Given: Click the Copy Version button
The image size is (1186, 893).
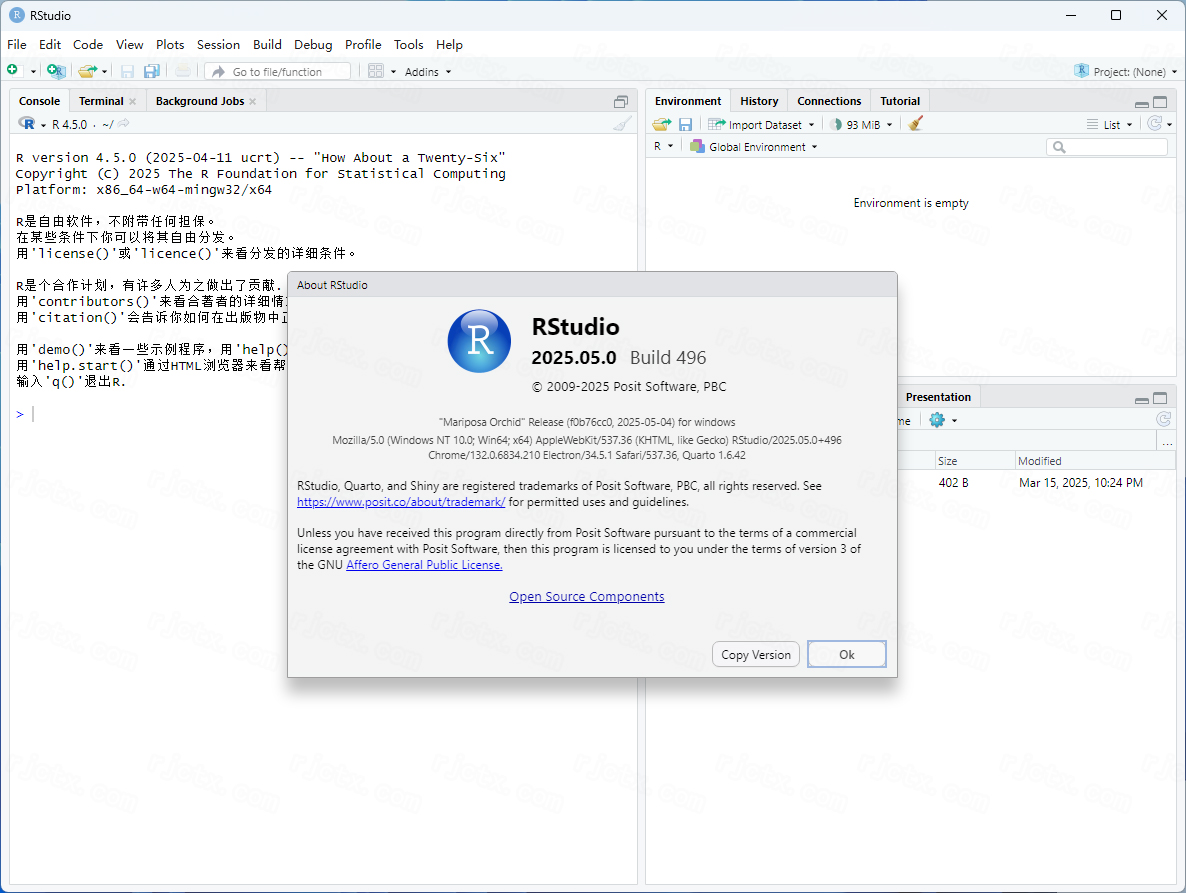Looking at the screenshot, I should point(756,655).
